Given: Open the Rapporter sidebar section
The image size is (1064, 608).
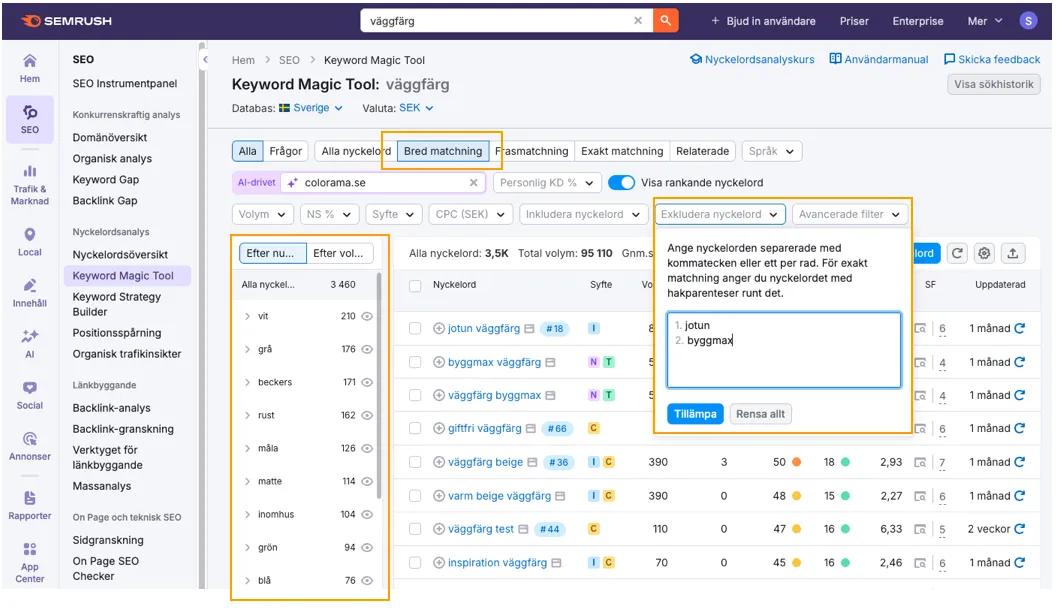Looking at the screenshot, I should pos(29,506).
